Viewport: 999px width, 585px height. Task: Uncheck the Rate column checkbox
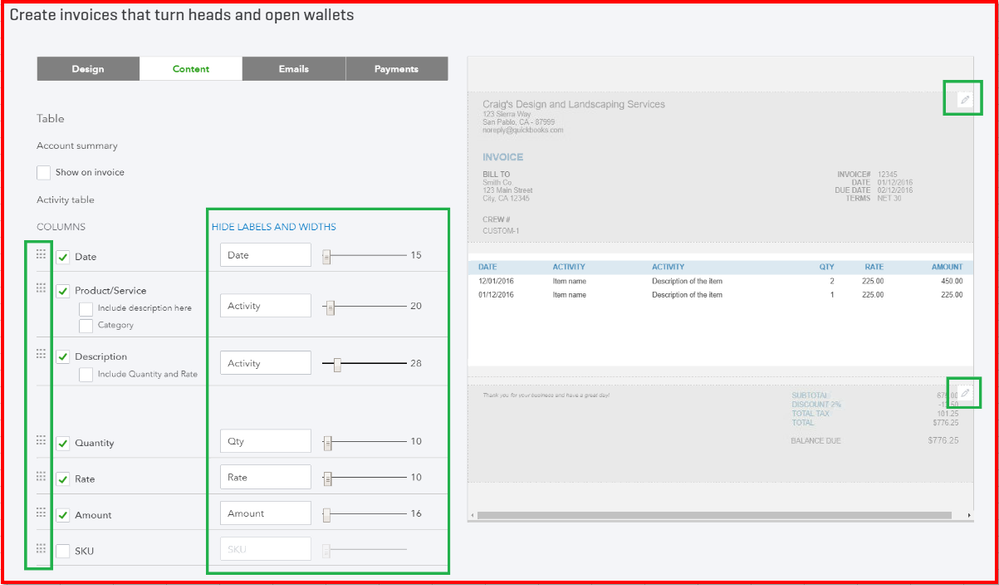pos(62,479)
